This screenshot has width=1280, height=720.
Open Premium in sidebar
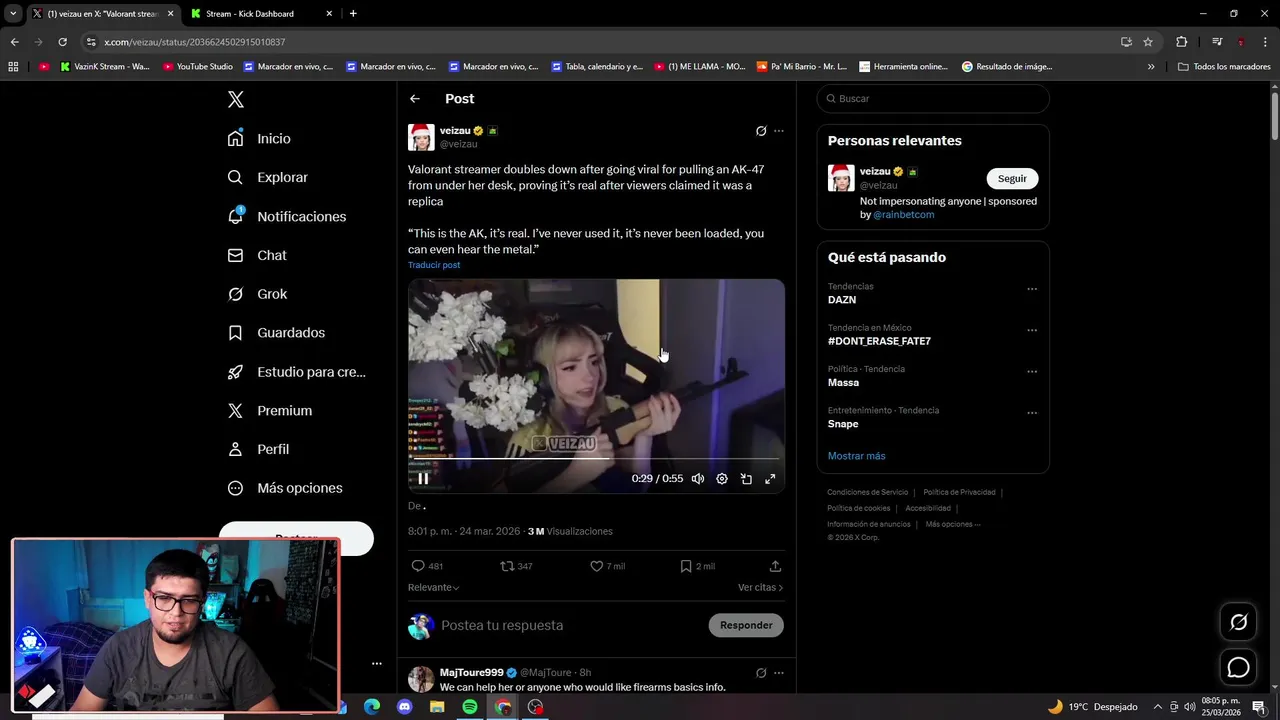(270, 411)
